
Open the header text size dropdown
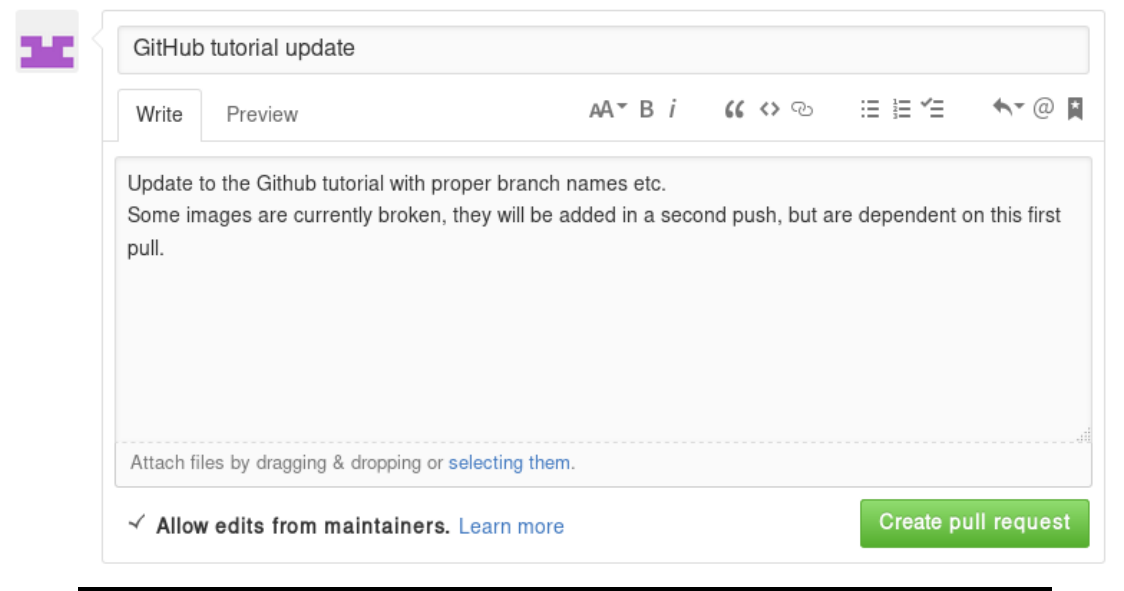click(x=607, y=109)
